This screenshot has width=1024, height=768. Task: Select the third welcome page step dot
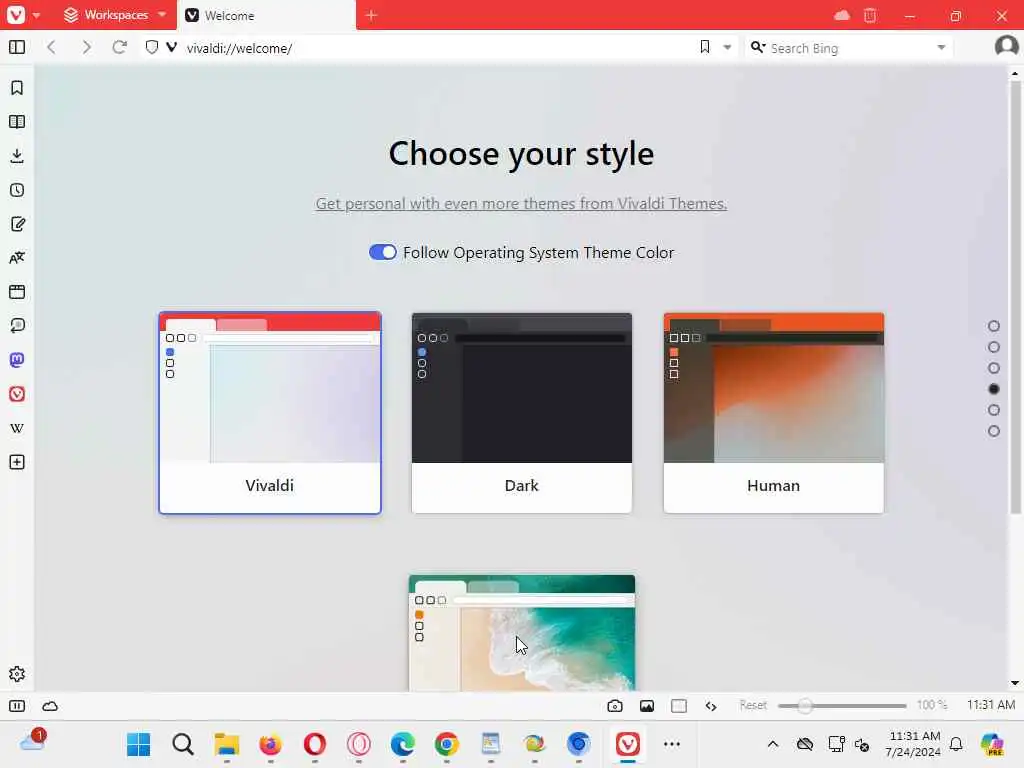(x=994, y=368)
